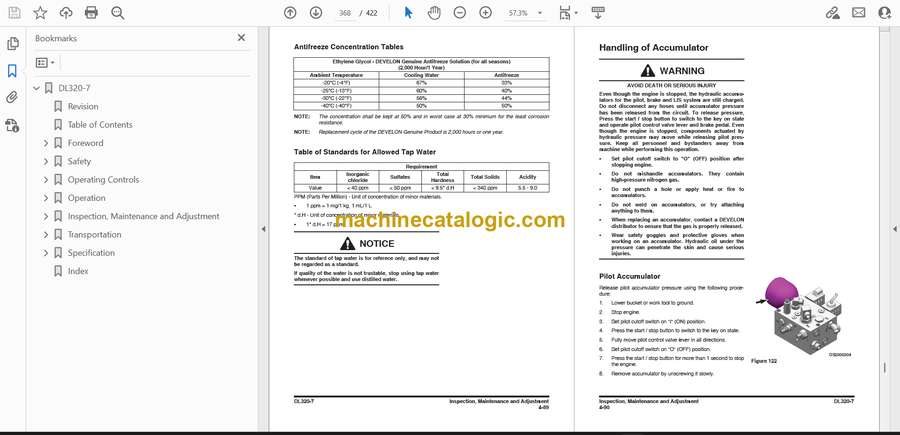This screenshot has width=900, height=435.
Task: Add a star bookmark to this file
Action: (x=40, y=13)
